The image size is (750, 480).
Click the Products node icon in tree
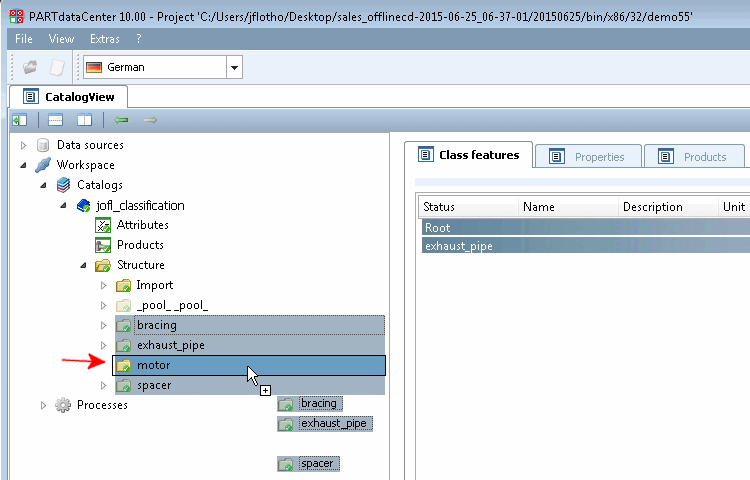pos(103,245)
